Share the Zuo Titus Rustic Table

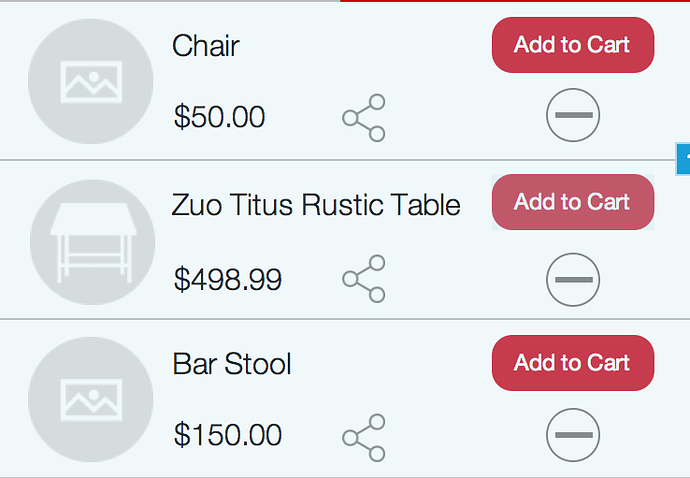[x=364, y=279]
